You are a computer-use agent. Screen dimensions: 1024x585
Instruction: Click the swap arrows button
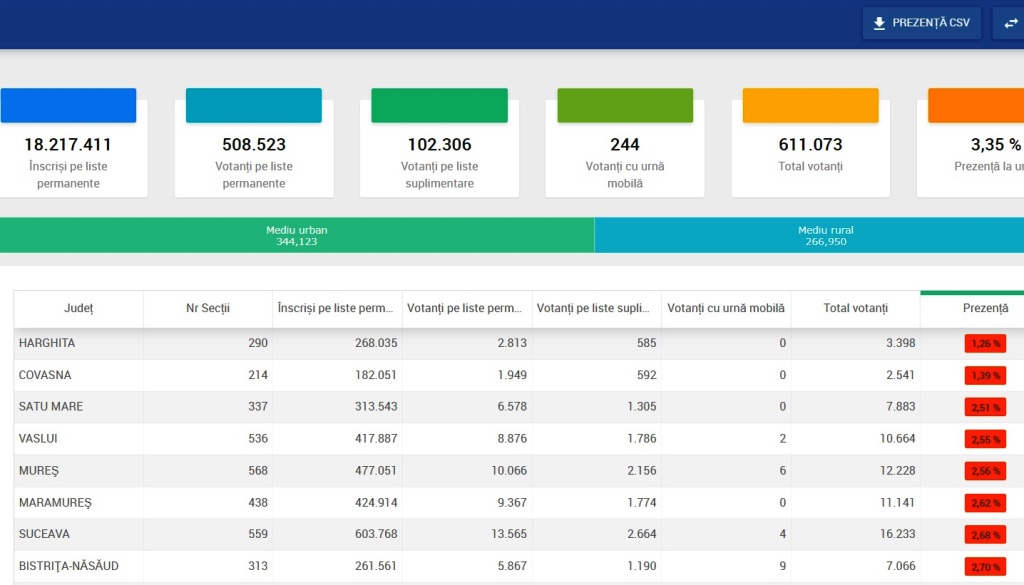click(1010, 23)
